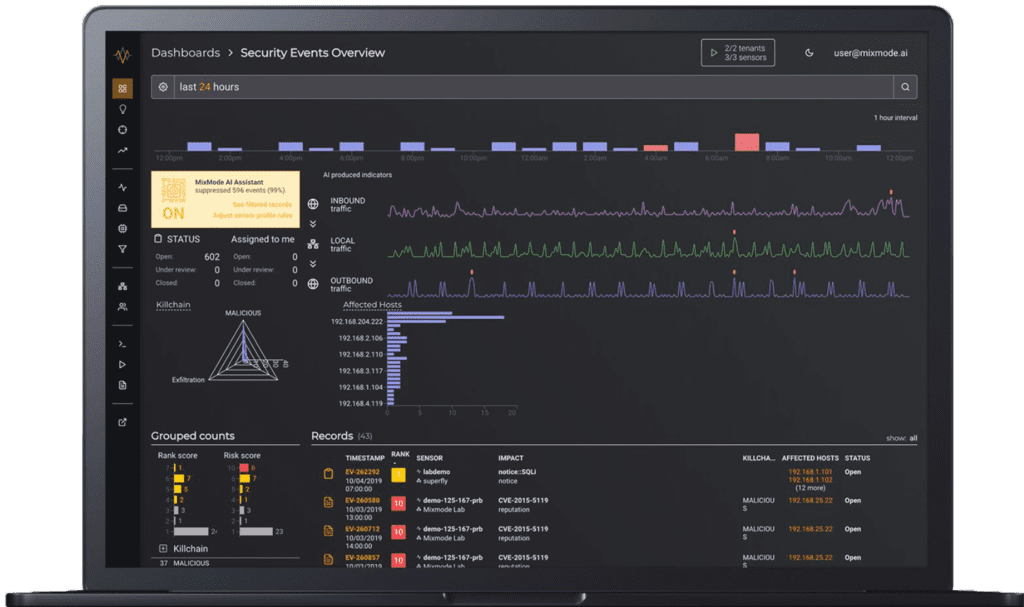Click the search magnifier icon
Viewport: 1024px width, 607px height.
[905, 87]
